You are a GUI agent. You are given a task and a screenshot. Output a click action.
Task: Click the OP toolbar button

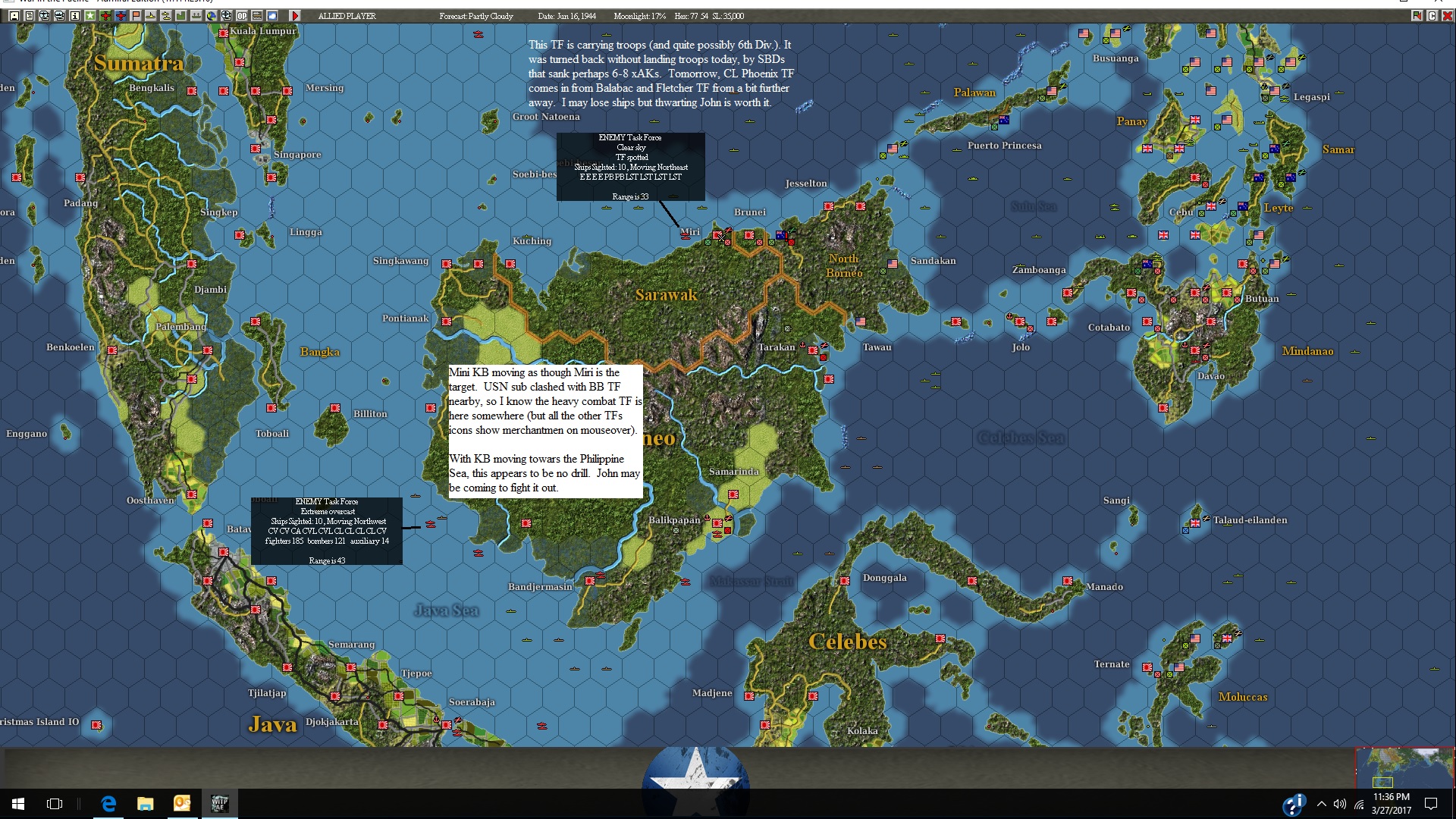pos(242,15)
